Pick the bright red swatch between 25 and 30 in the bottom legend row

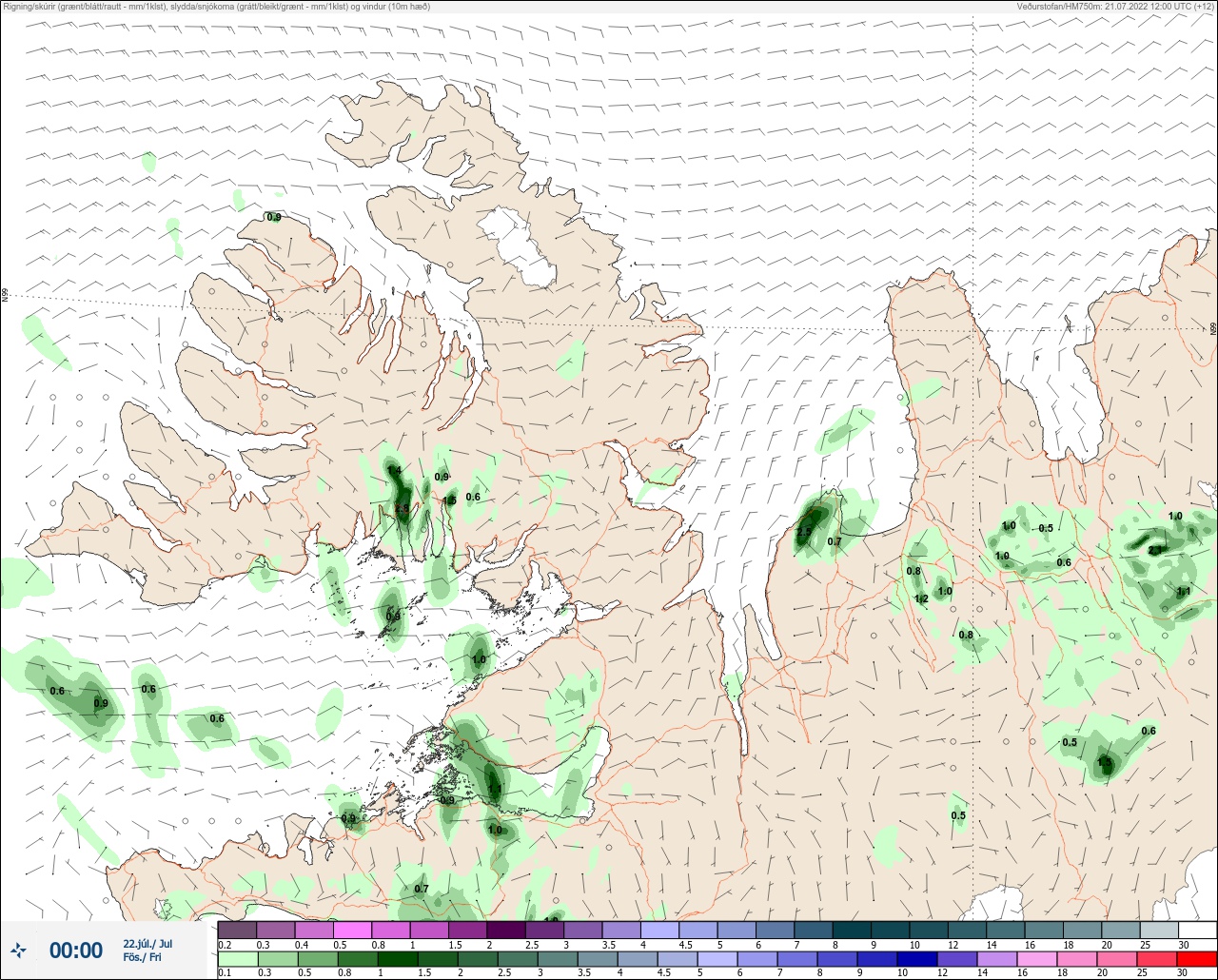coord(1197,958)
